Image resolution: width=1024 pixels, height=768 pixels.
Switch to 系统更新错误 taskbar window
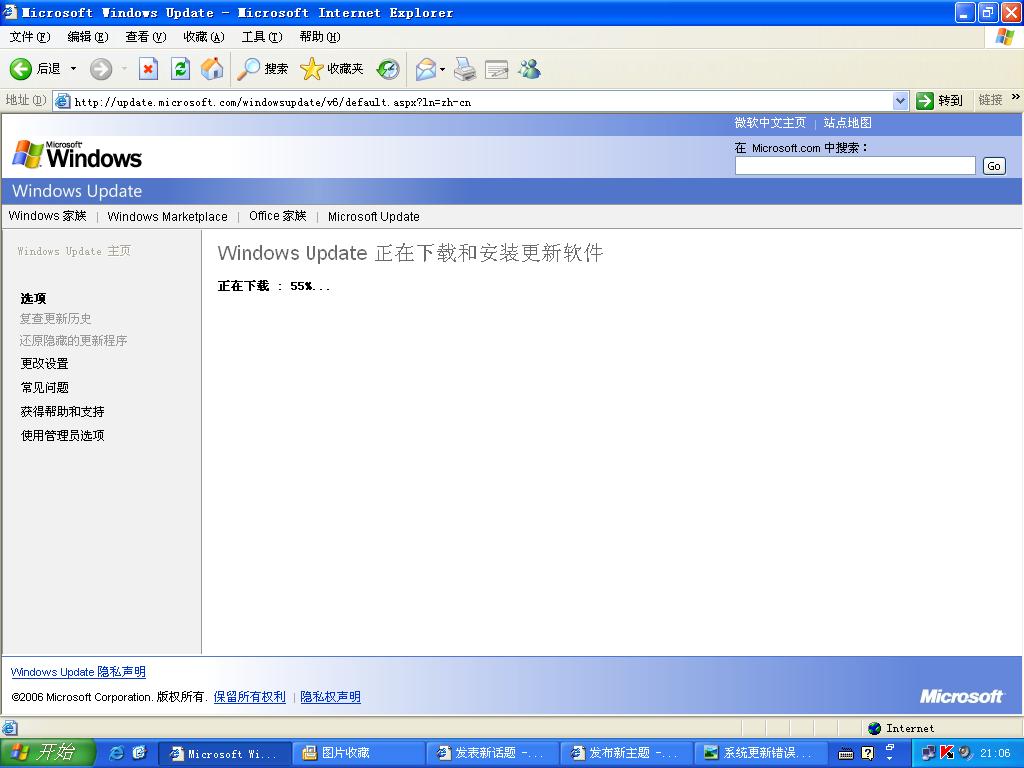pos(761,754)
